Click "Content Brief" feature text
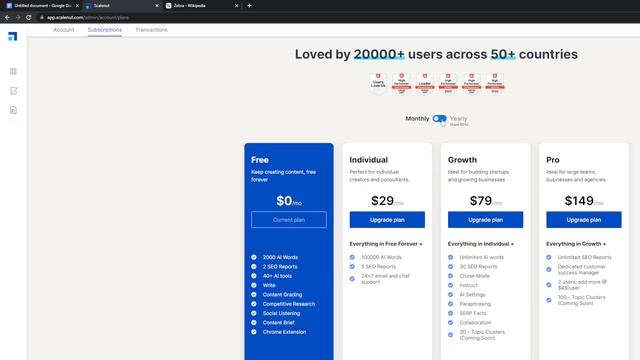Screen dimensions: 640x360 [278, 322]
